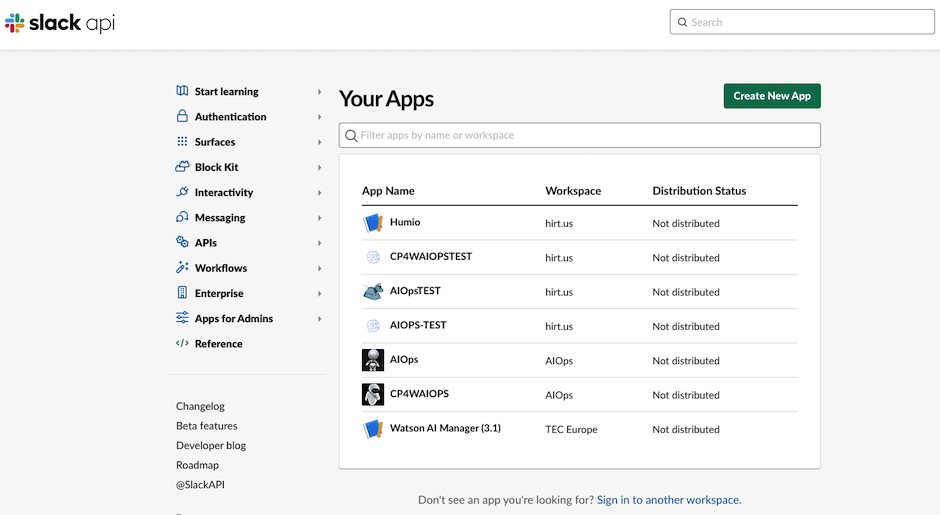Click the TEC Europe workspace cell
Screen dimensions: 940x515
[571, 429]
